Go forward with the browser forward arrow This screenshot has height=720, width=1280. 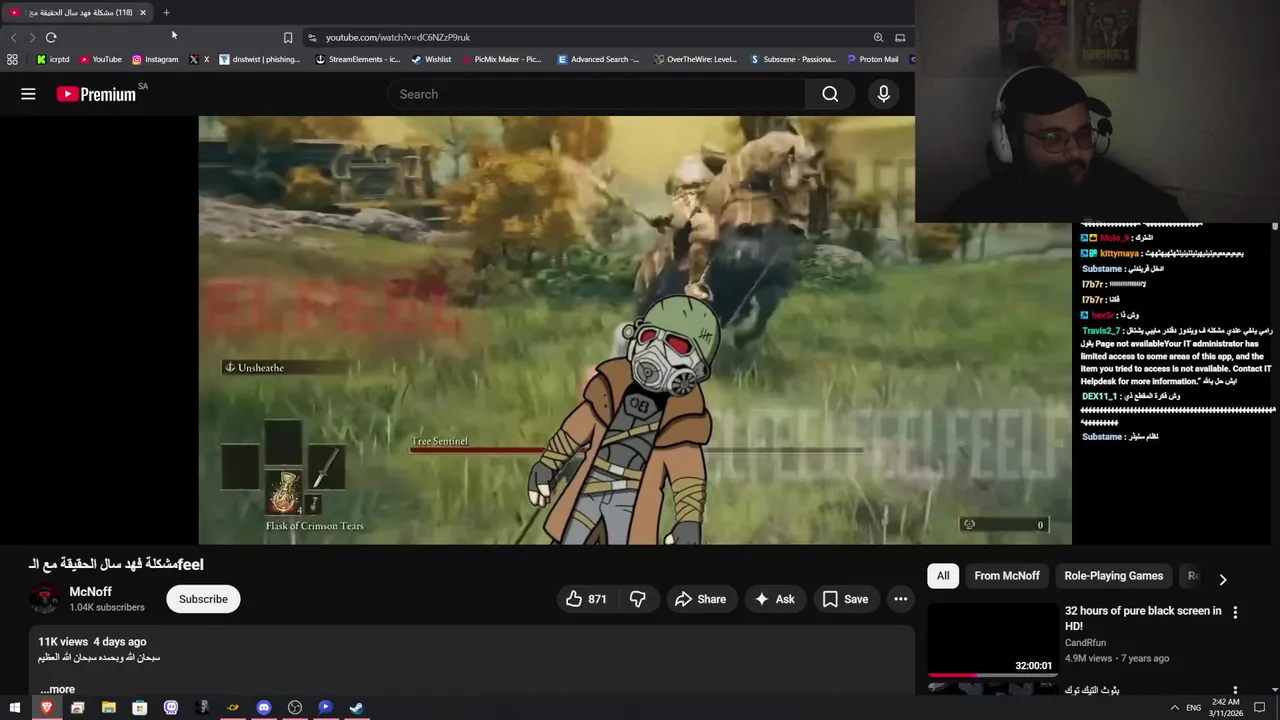(32, 37)
